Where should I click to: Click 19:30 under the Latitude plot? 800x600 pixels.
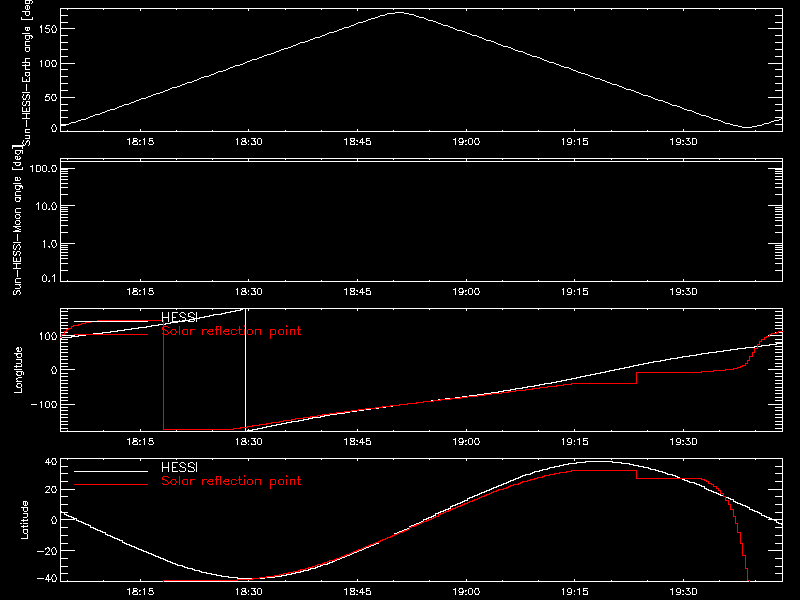point(684,592)
